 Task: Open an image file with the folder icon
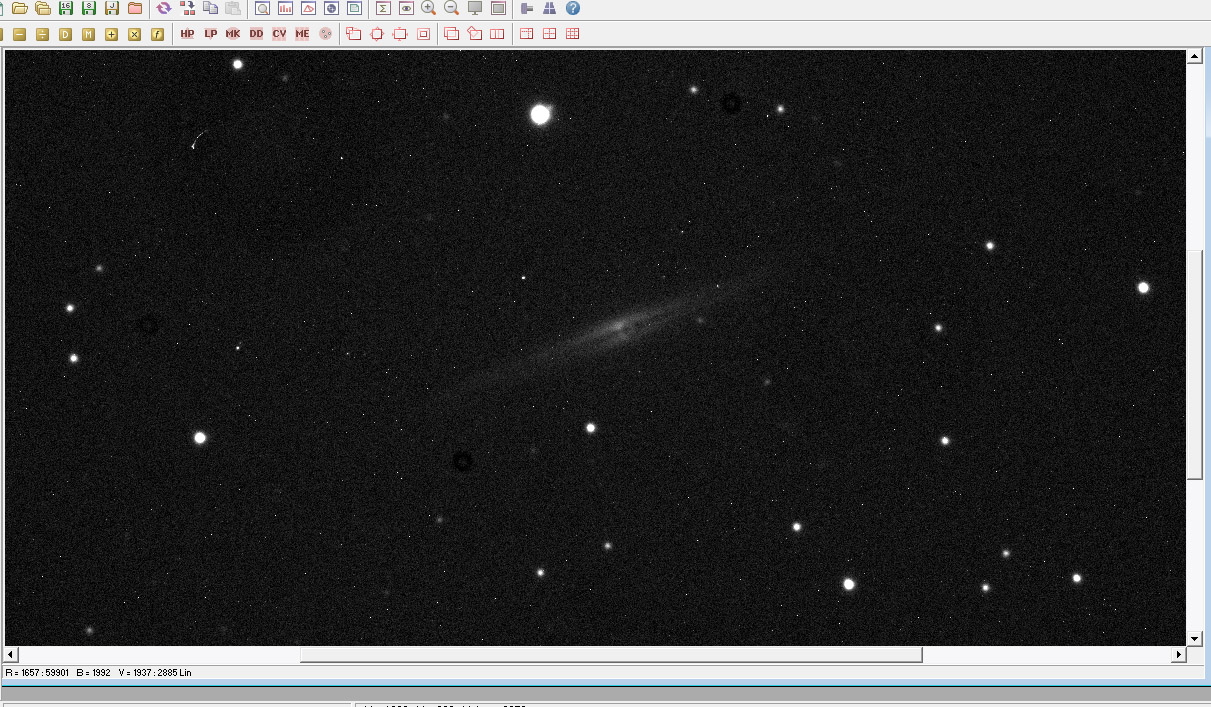(19, 8)
